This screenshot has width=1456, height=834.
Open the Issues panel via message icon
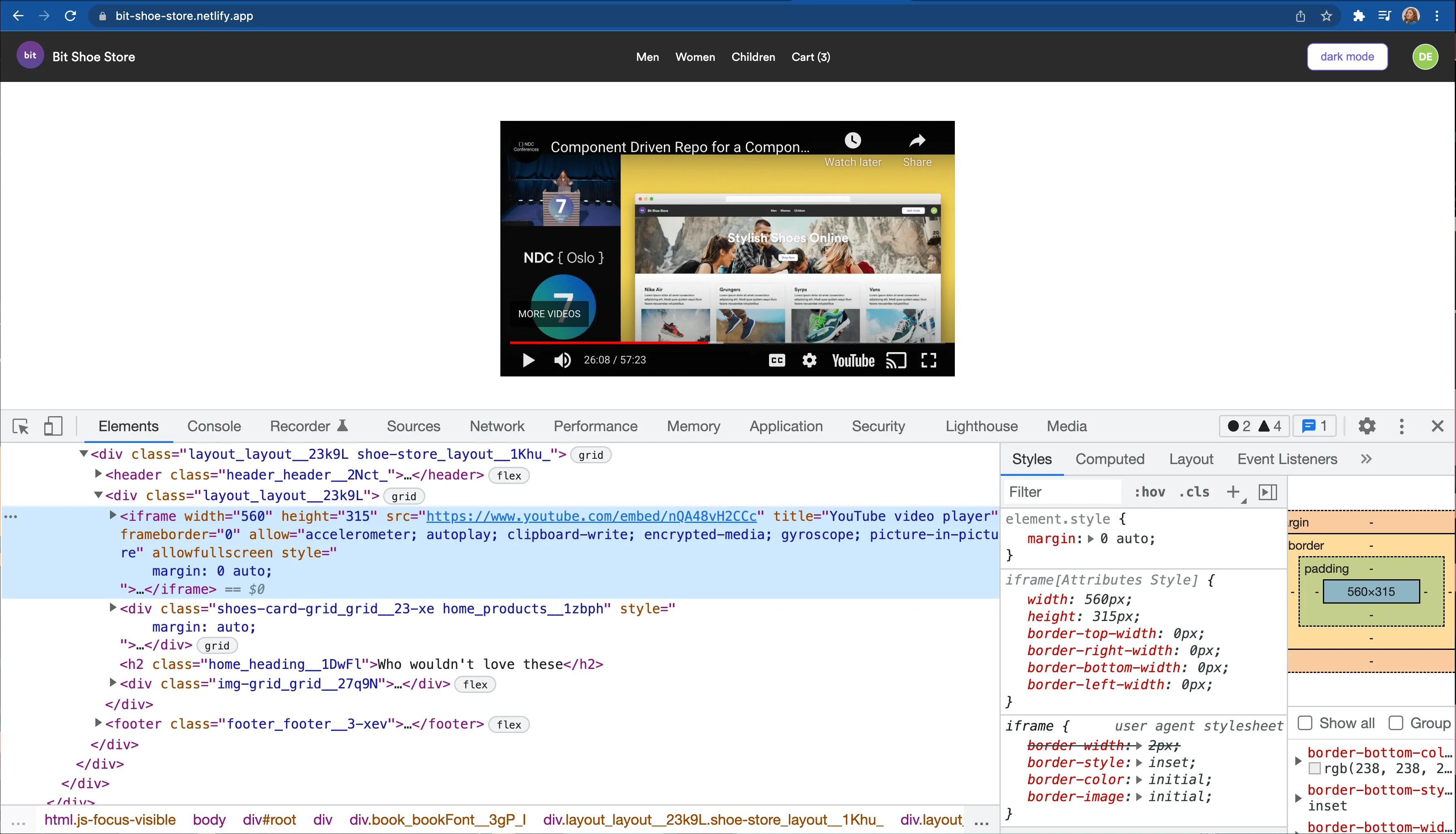[1314, 426]
